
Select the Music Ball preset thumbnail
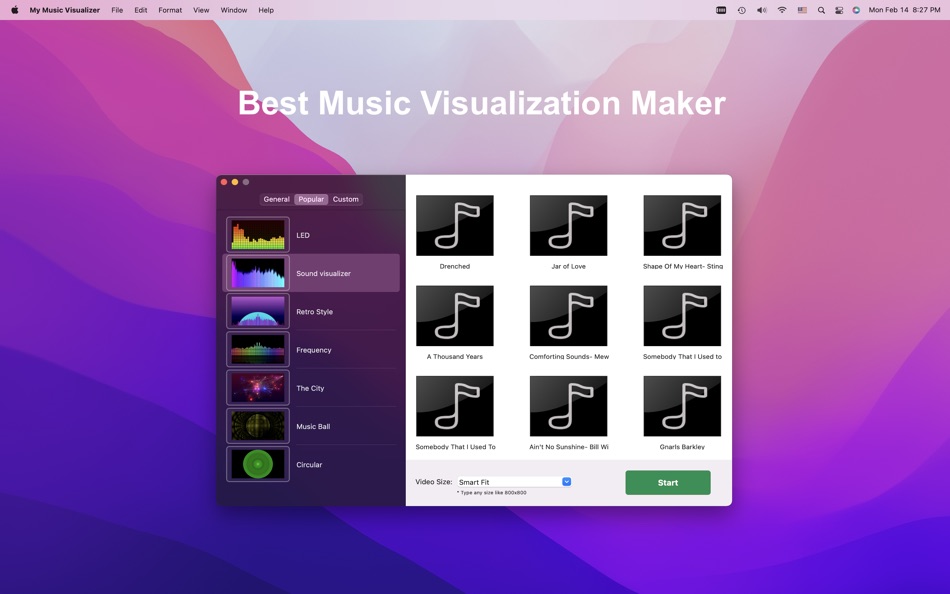point(257,425)
